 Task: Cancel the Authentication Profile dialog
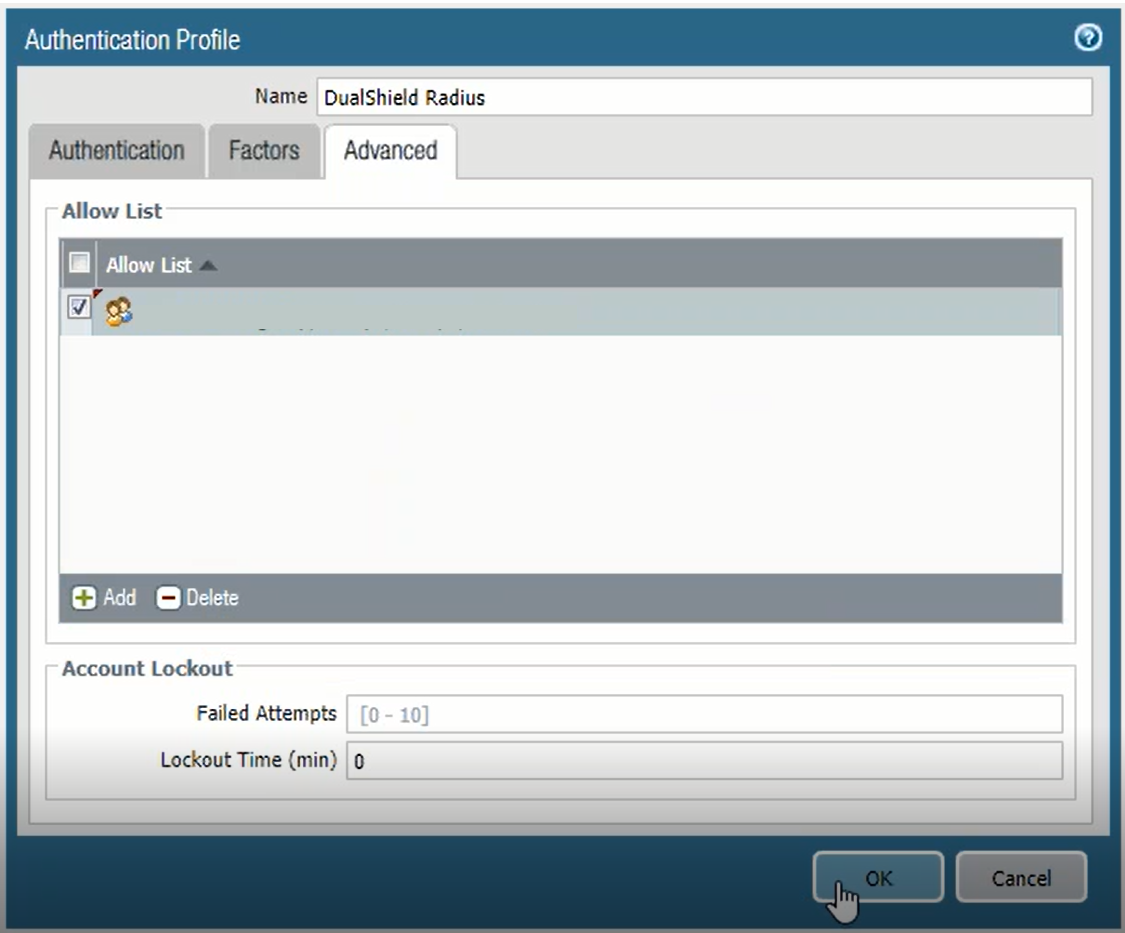[x=1021, y=877]
